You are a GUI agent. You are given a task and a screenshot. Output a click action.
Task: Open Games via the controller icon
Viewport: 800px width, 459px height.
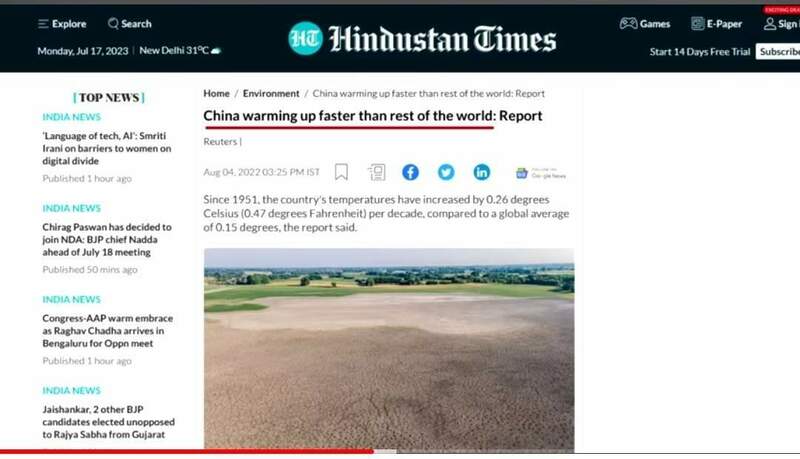coord(628,23)
